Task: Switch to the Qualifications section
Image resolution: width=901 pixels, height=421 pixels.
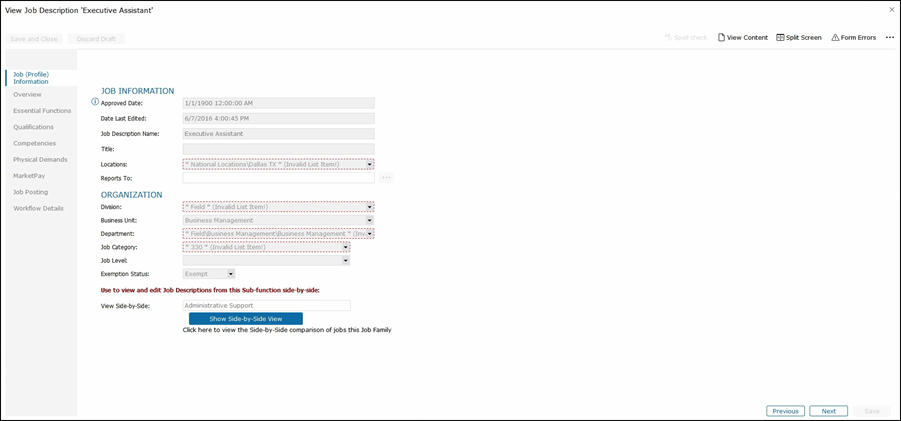Action: (33, 127)
